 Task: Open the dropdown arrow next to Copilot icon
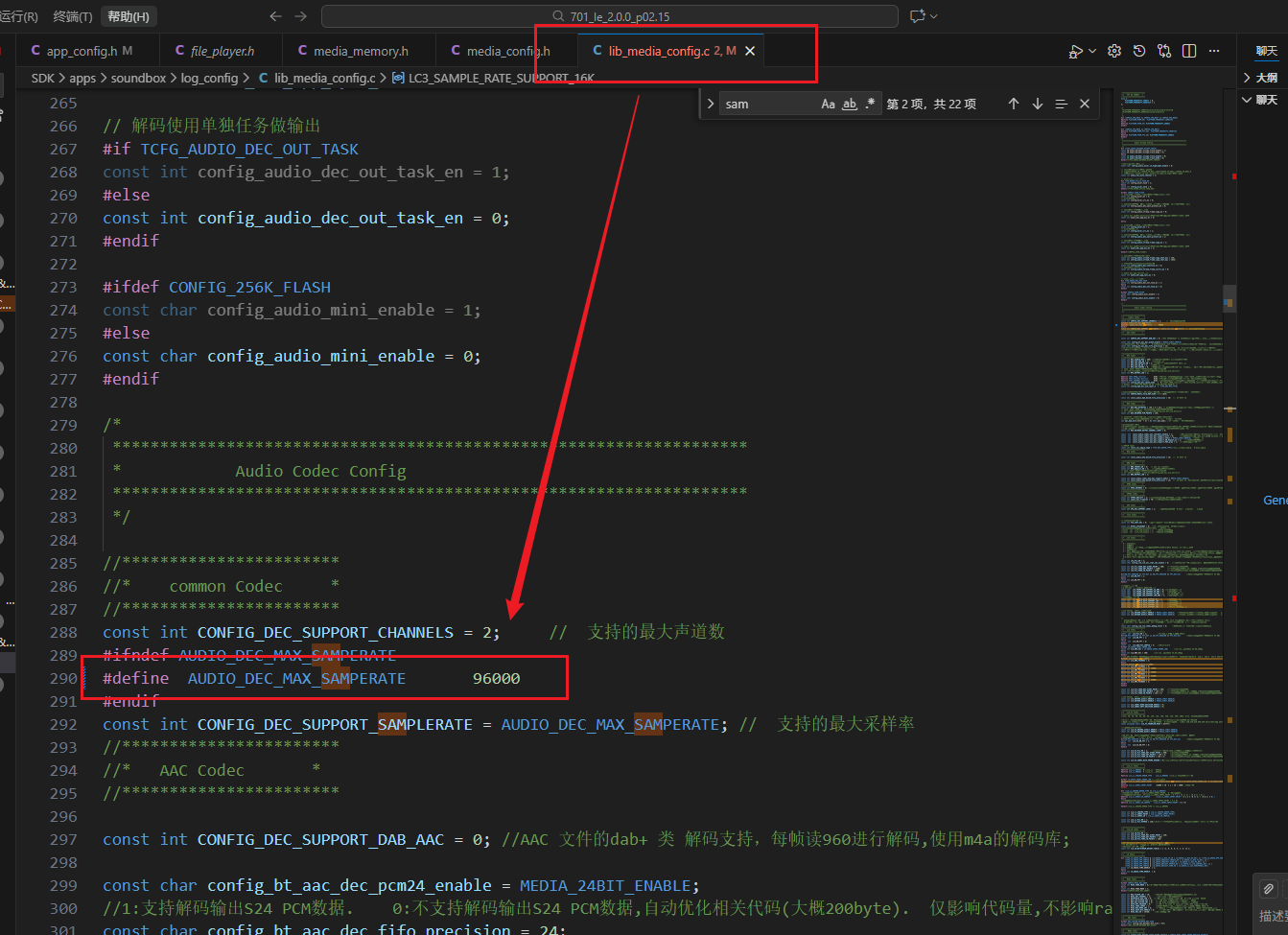tap(934, 16)
